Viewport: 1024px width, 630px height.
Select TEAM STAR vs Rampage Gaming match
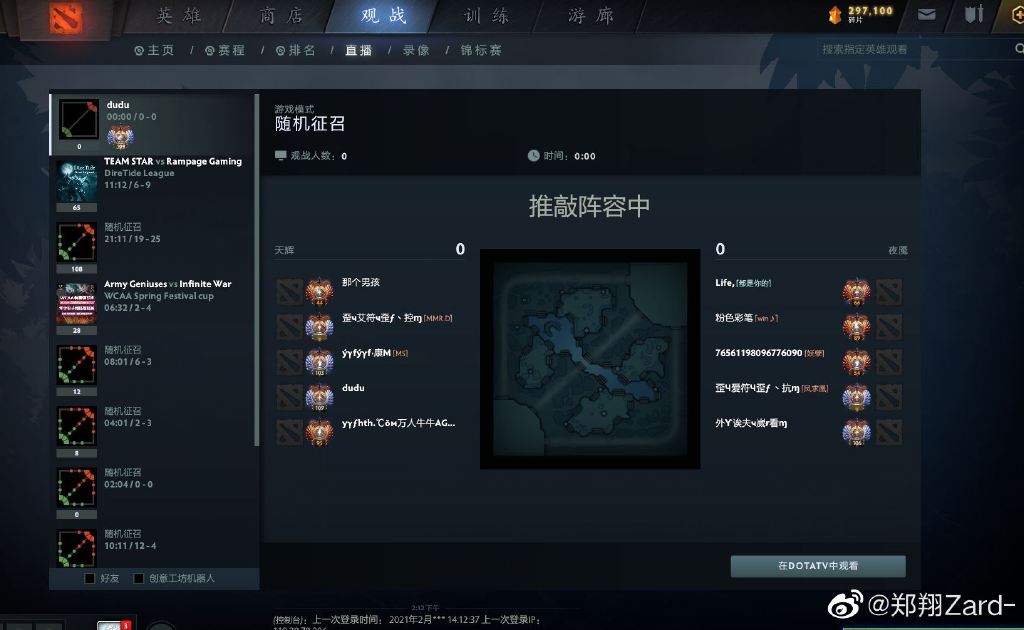pyautogui.click(x=151, y=184)
